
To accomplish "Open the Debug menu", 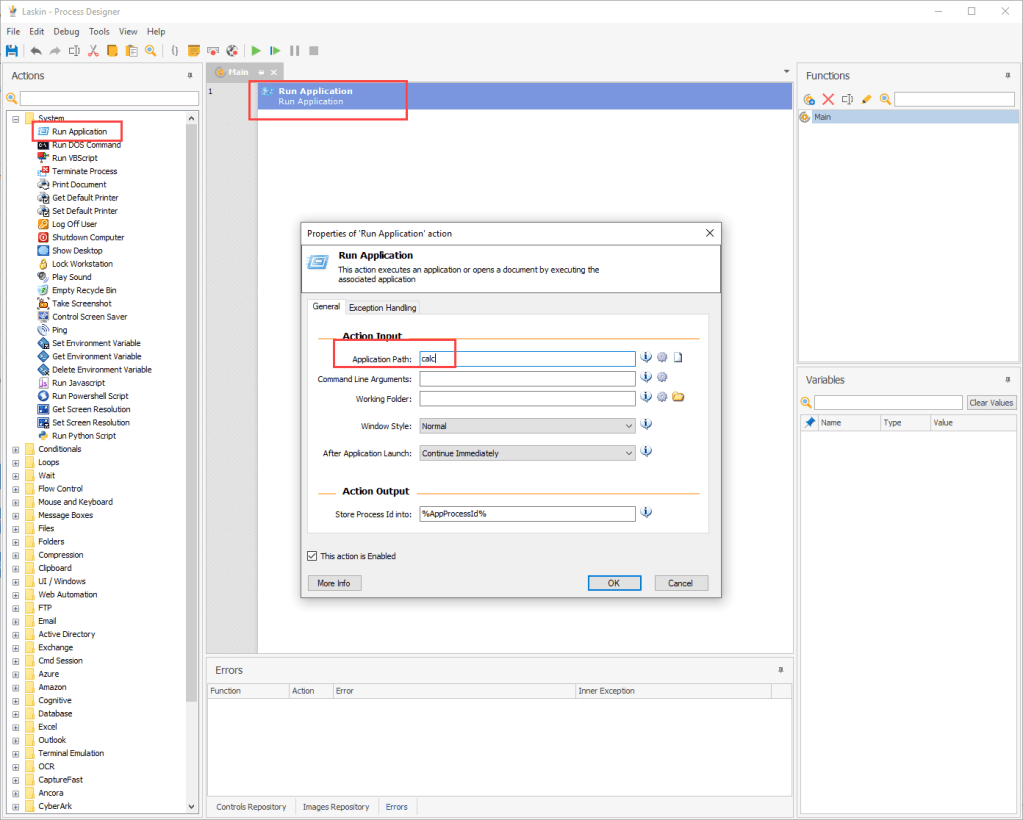I will pyautogui.click(x=66, y=32).
